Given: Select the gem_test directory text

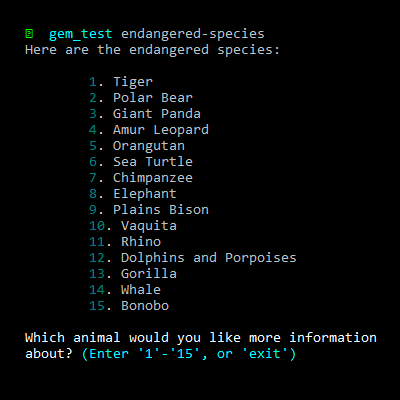Looking at the screenshot, I should pyautogui.click(x=80, y=34).
